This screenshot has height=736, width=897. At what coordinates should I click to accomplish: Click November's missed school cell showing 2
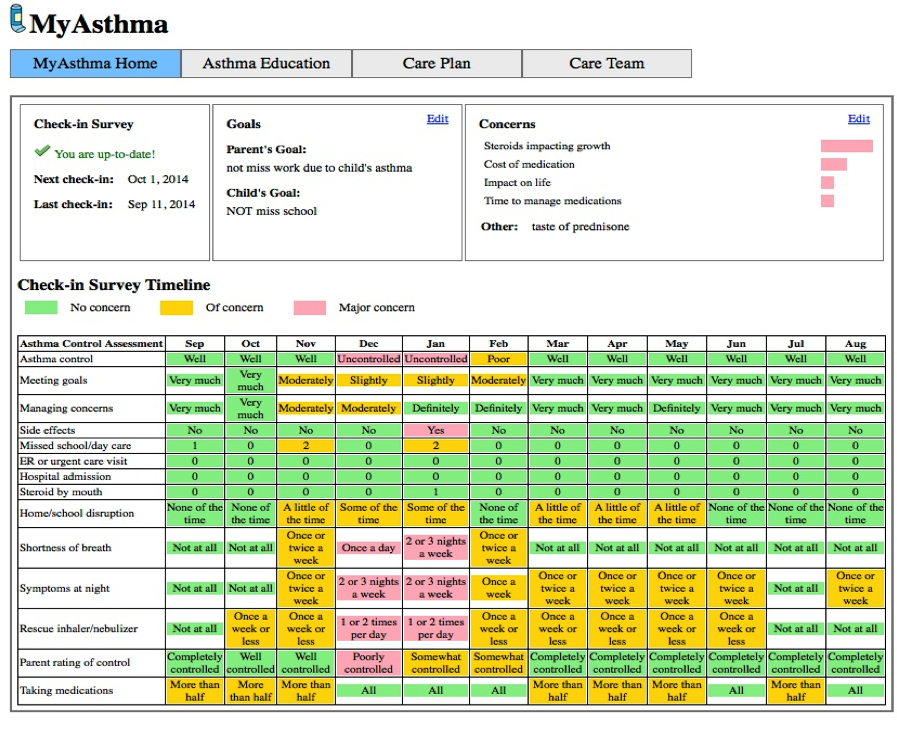[x=306, y=446]
